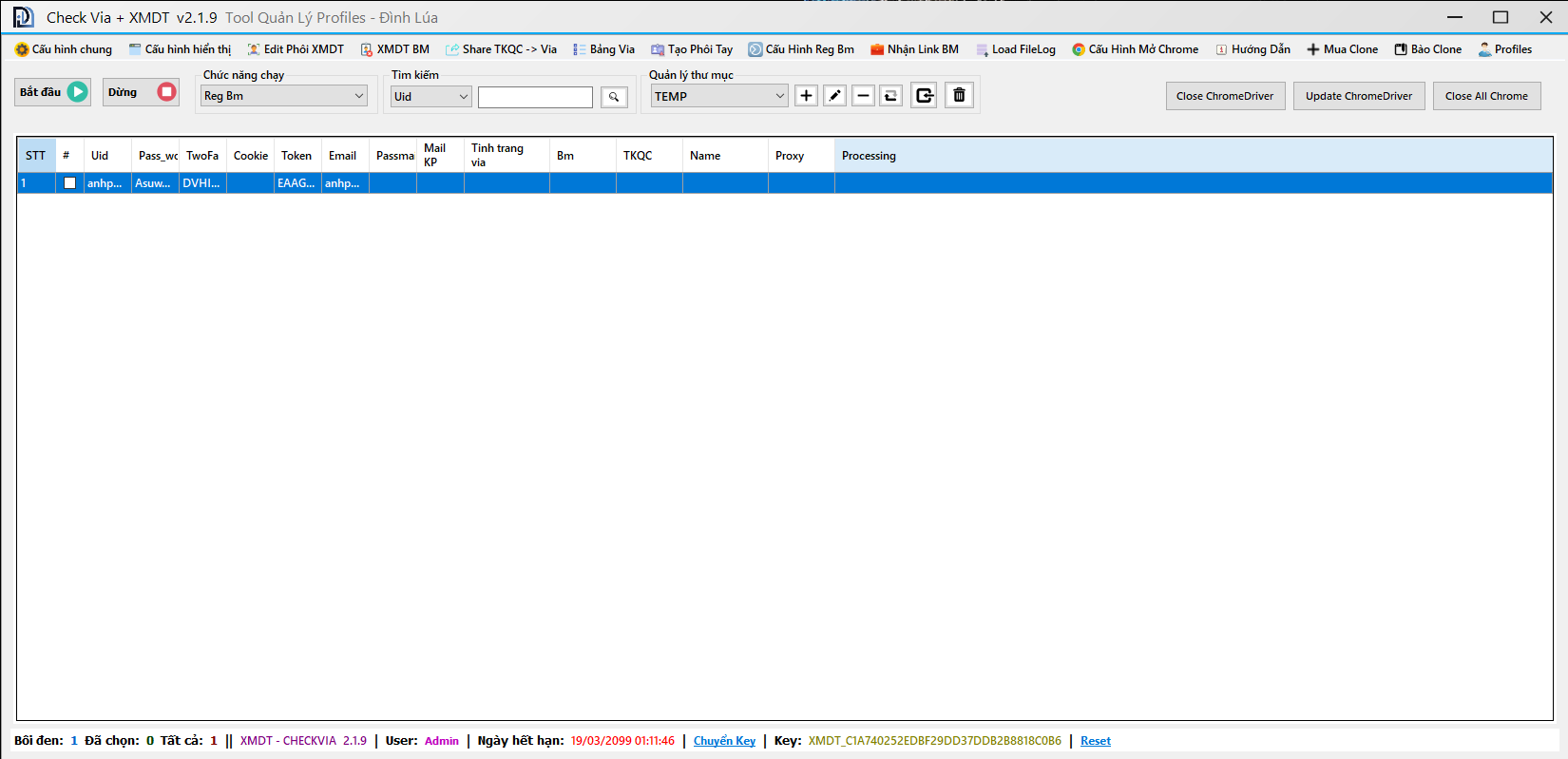Image resolution: width=1568 pixels, height=759 pixels.
Task: Open the TEMP folder dropdown
Action: [718, 96]
